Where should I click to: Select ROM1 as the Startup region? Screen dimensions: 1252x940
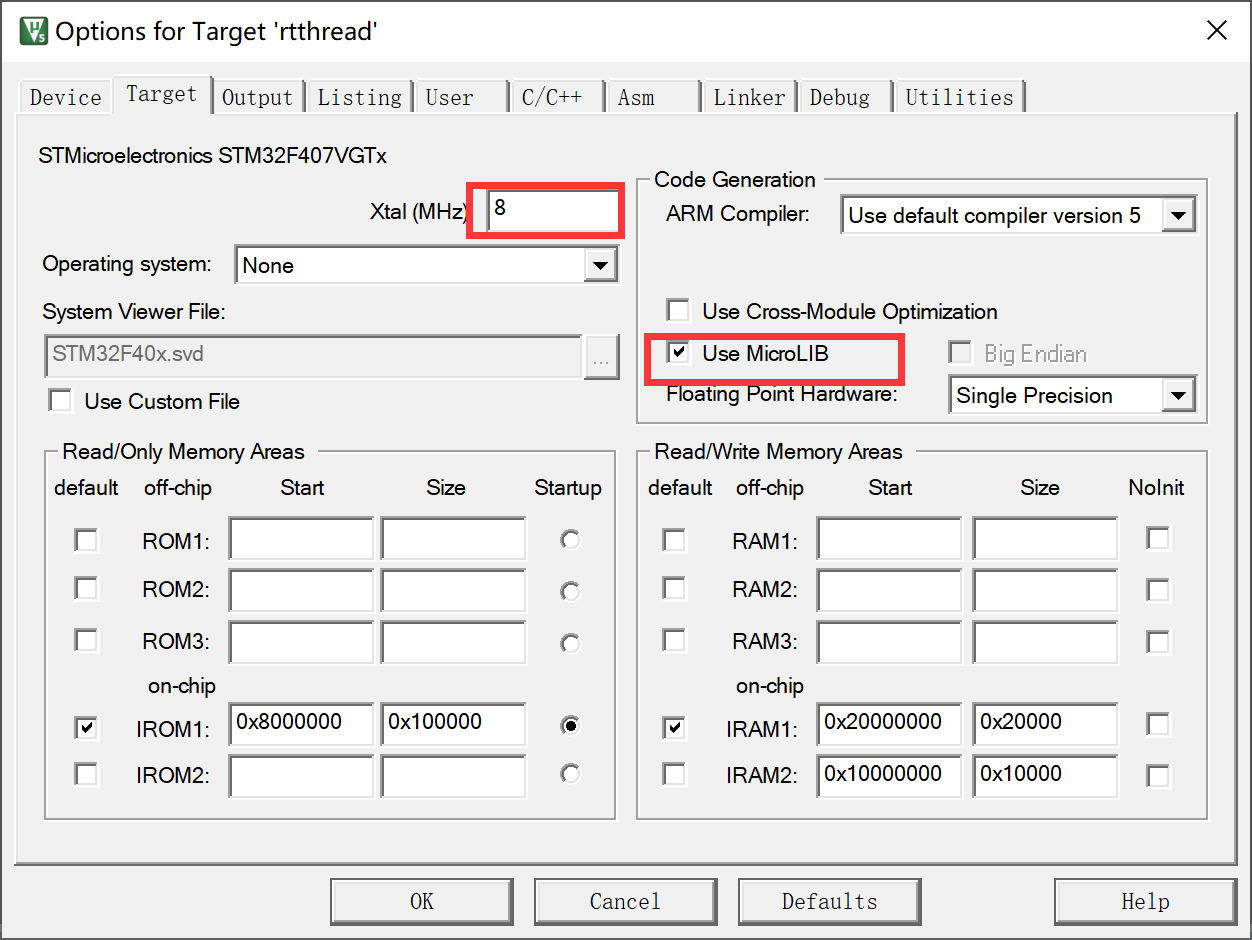pyautogui.click(x=570, y=540)
